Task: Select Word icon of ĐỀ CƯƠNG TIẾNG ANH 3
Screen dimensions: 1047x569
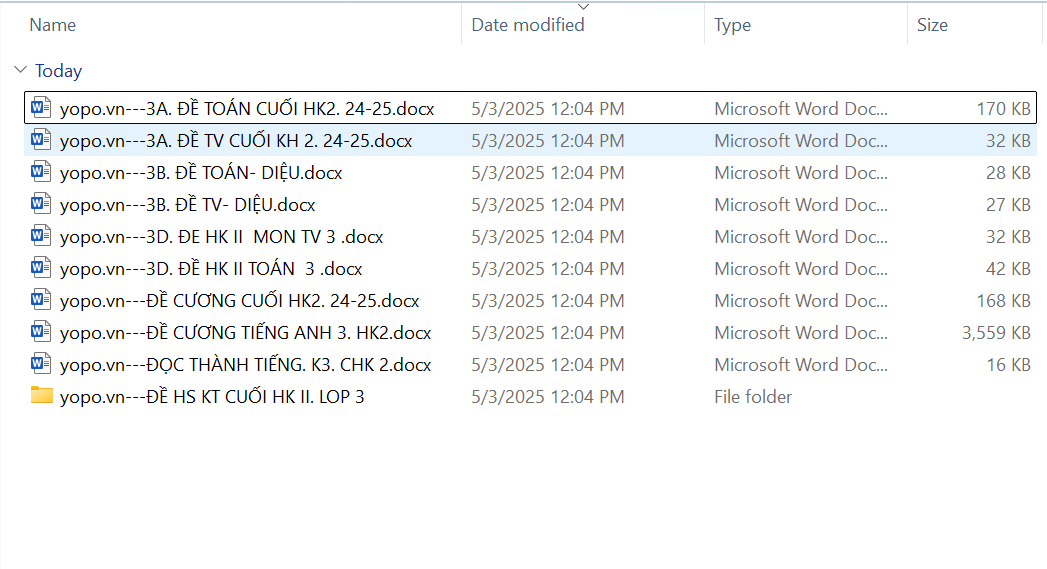Action: [41, 332]
